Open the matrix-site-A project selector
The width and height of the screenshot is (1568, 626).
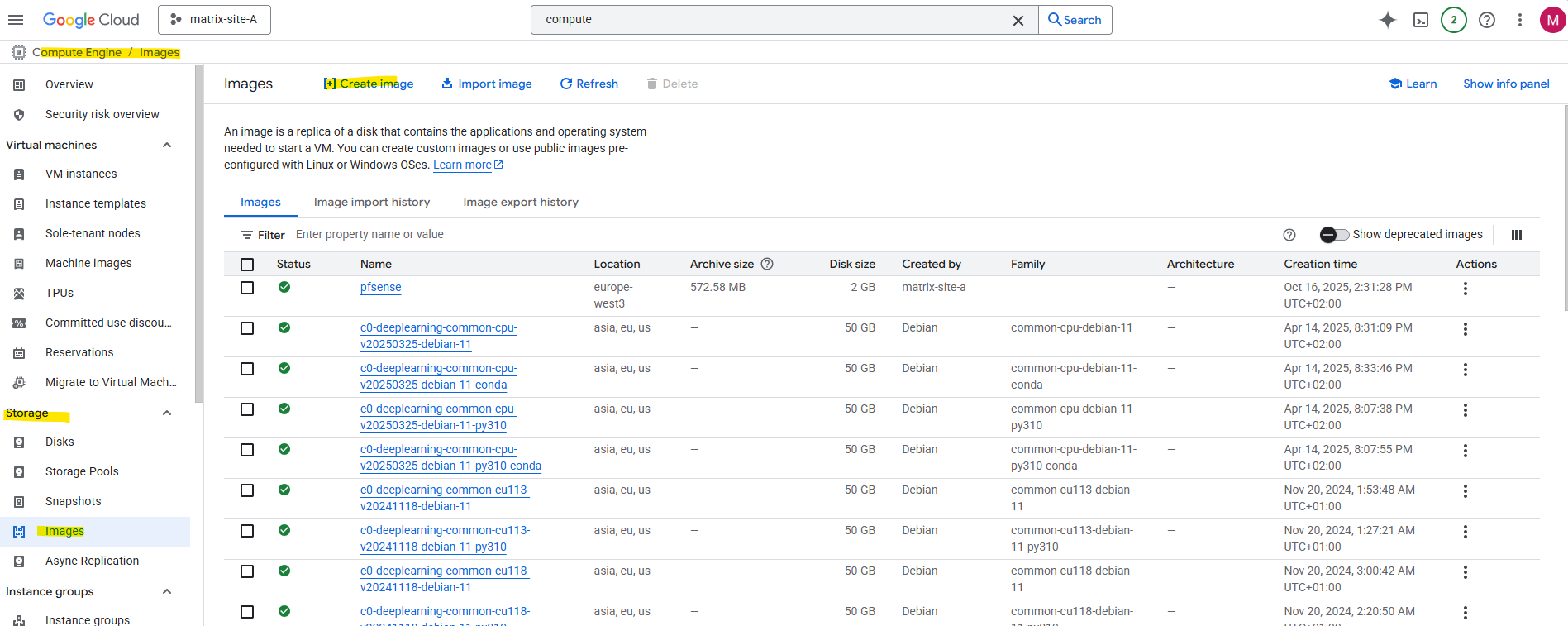pos(214,20)
